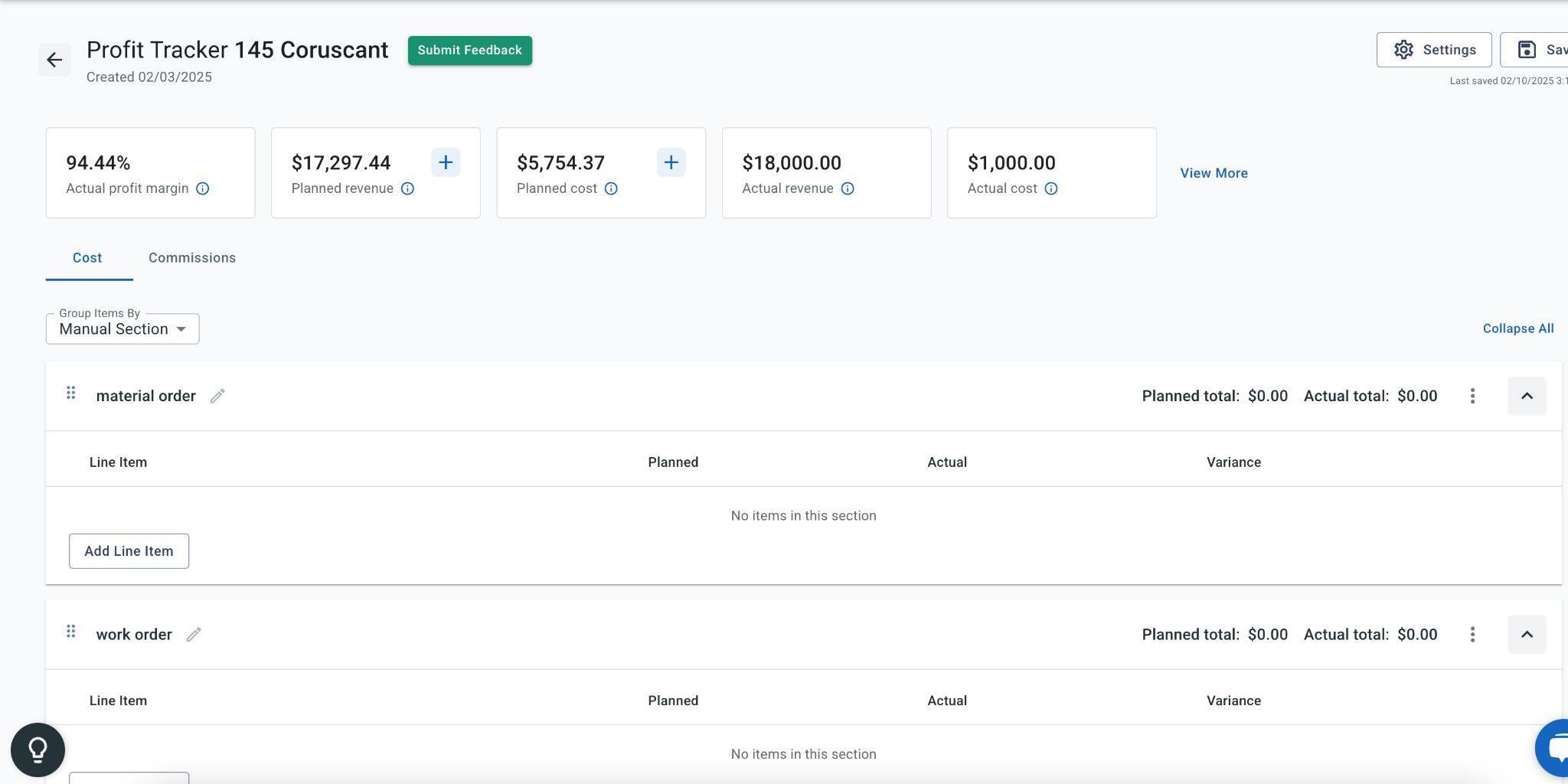Open material order three-dot menu
This screenshot has height=784, width=1568.
1472,396
